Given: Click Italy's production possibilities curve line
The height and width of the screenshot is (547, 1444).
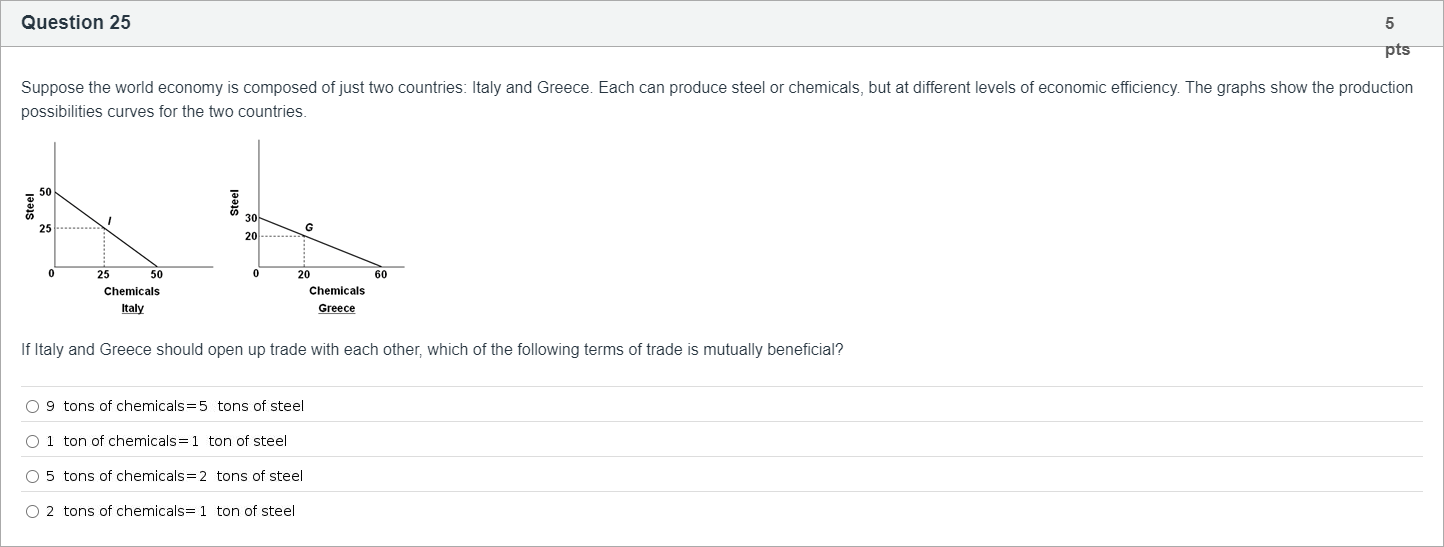Looking at the screenshot, I should [130, 247].
